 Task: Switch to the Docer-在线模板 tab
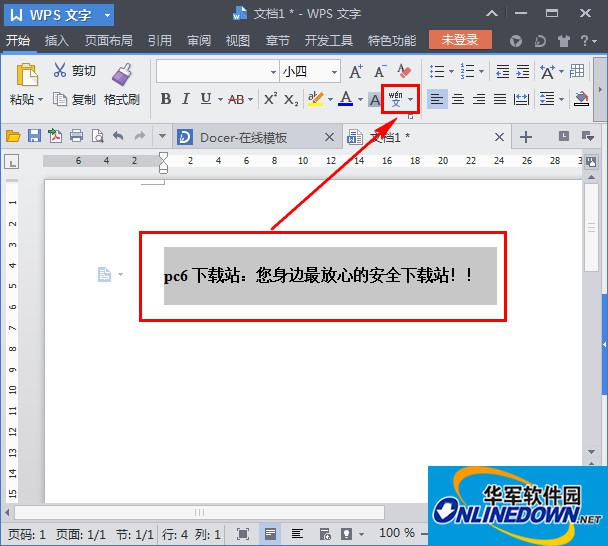[x=243, y=137]
